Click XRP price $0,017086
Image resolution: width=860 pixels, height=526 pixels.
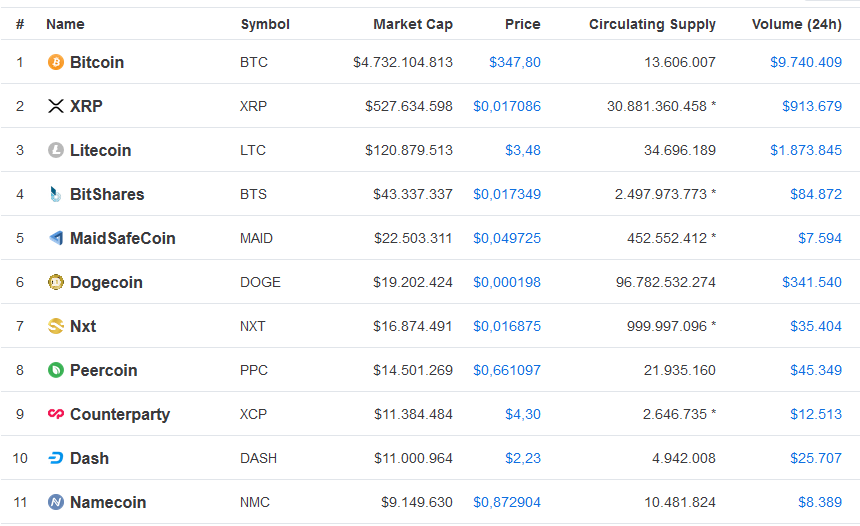(507, 106)
